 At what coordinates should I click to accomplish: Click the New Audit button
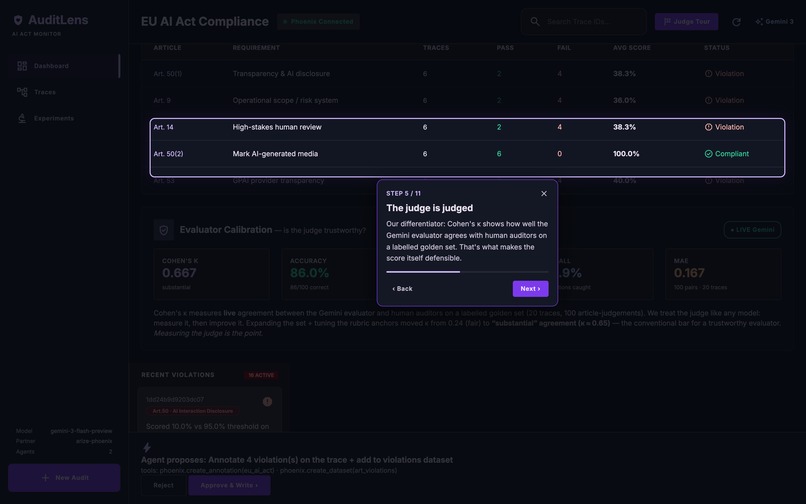[x=64, y=478]
